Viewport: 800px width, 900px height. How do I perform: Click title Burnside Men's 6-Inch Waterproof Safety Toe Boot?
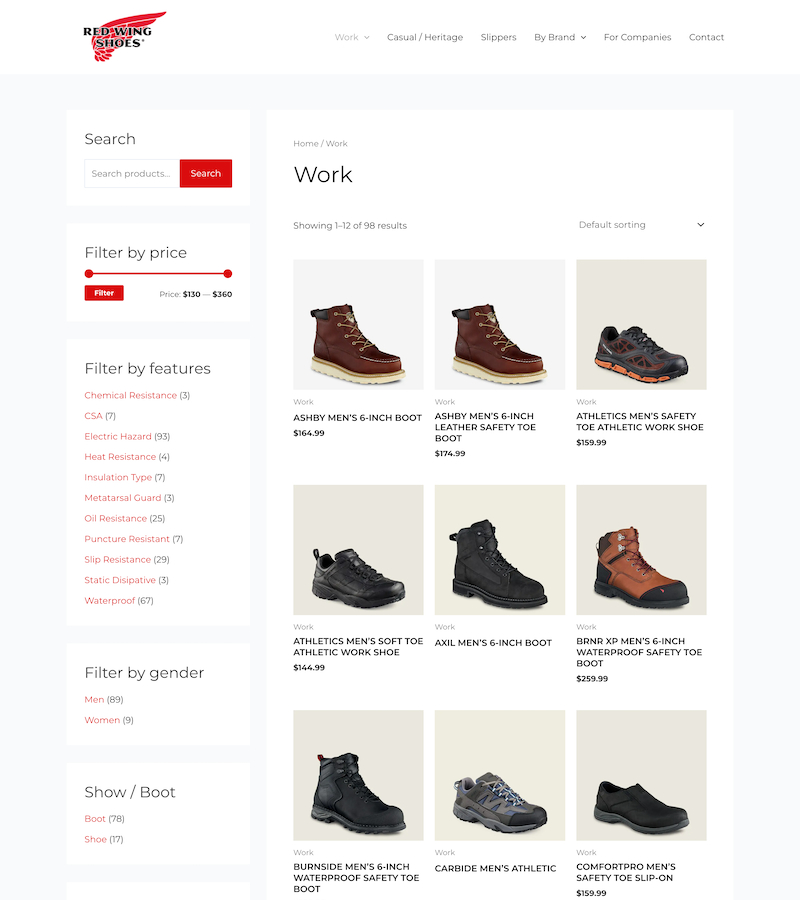pyautogui.click(x=356, y=878)
